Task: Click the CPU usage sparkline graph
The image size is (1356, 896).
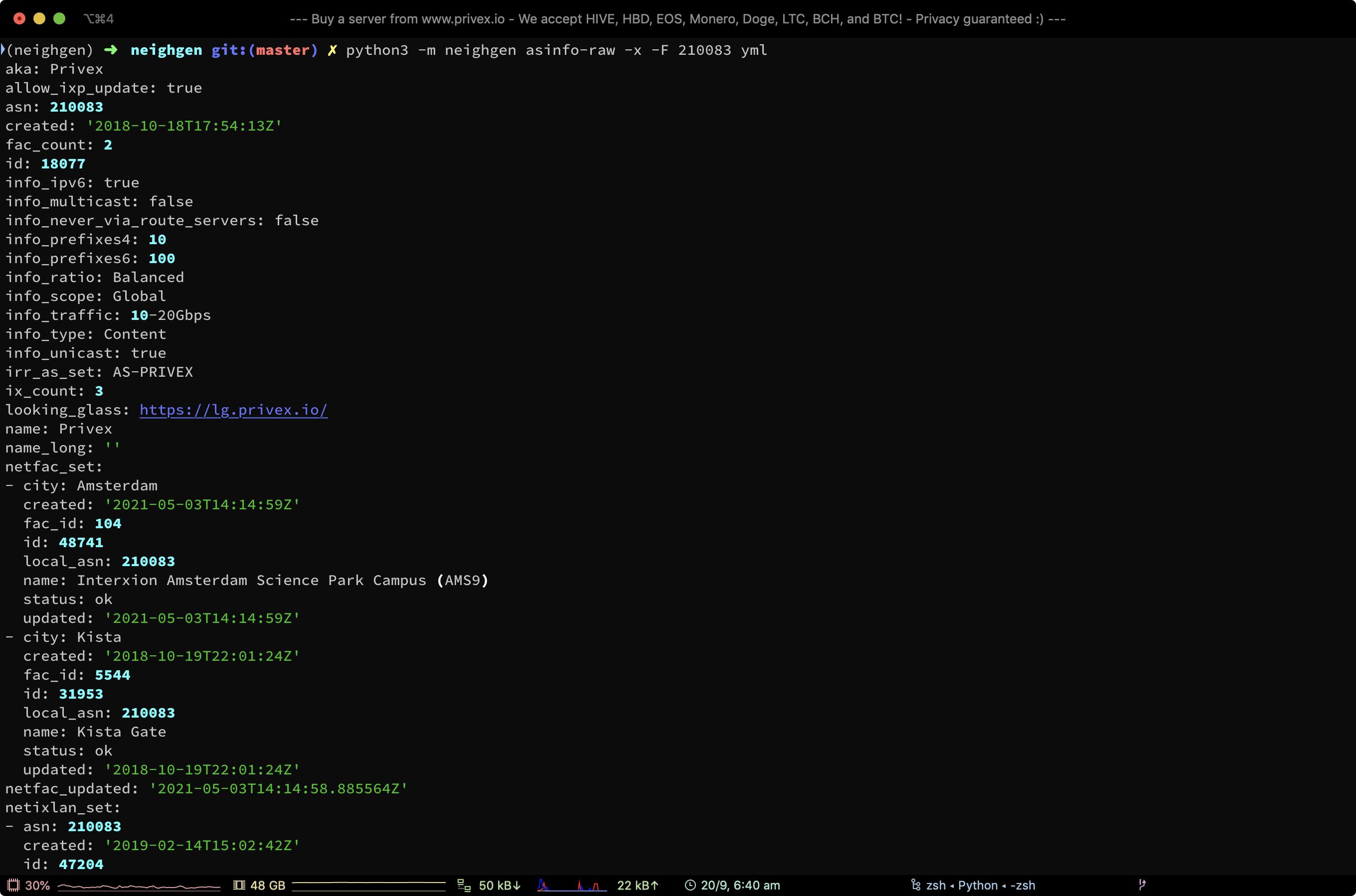Action: click(x=139, y=887)
